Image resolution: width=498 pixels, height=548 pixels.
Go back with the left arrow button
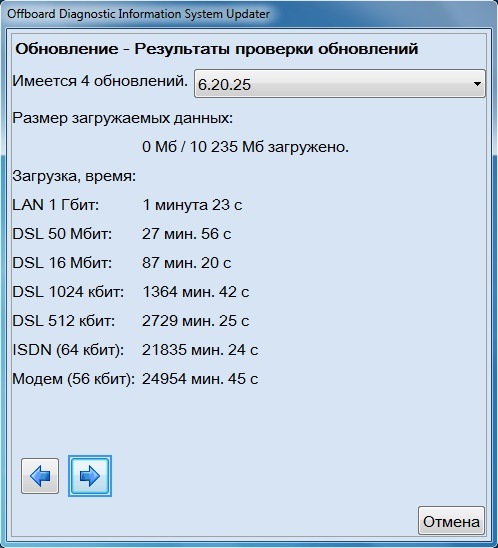(40, 476)
